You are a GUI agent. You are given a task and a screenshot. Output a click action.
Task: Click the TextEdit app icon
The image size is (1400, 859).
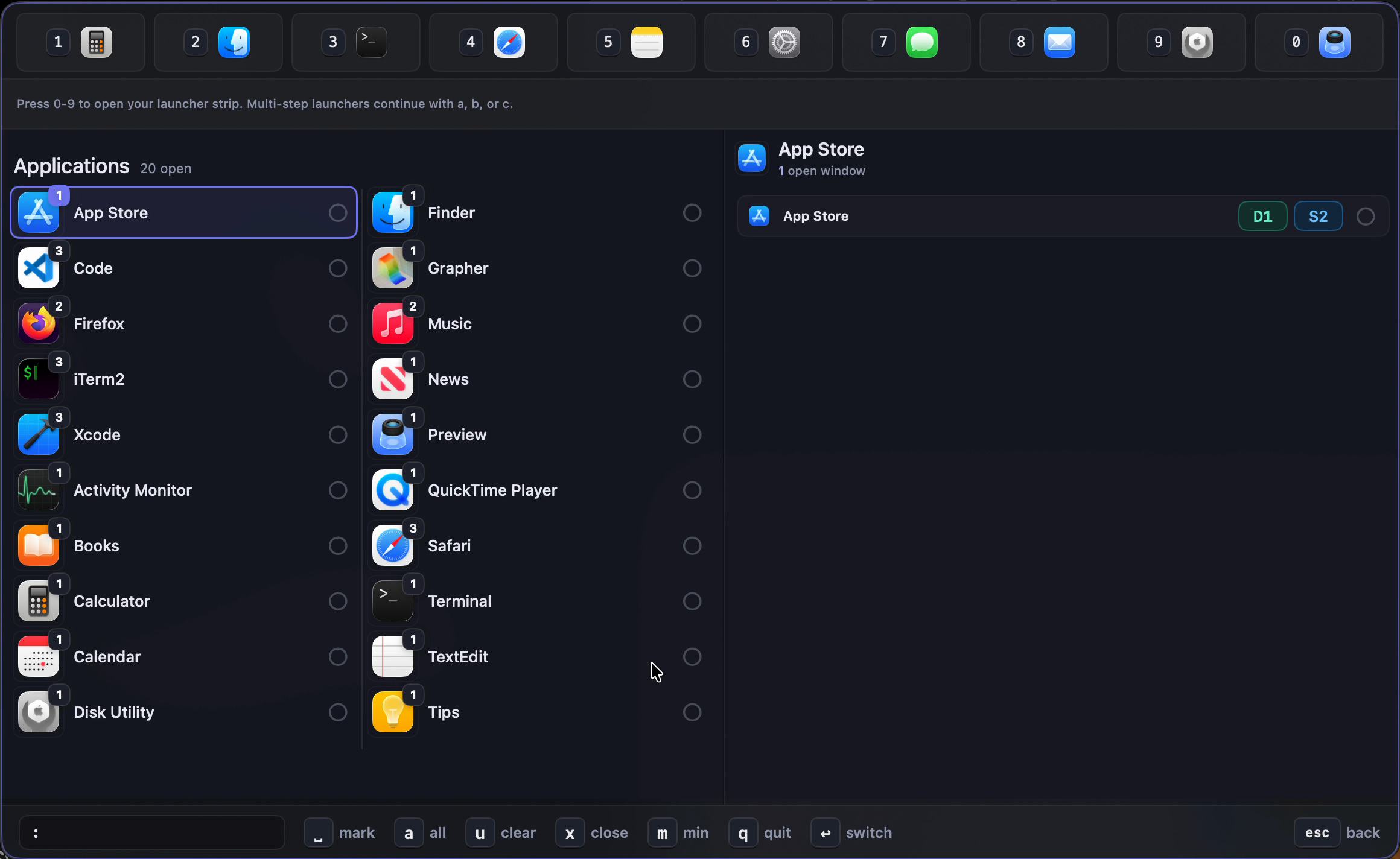click(x=393, y=657)
